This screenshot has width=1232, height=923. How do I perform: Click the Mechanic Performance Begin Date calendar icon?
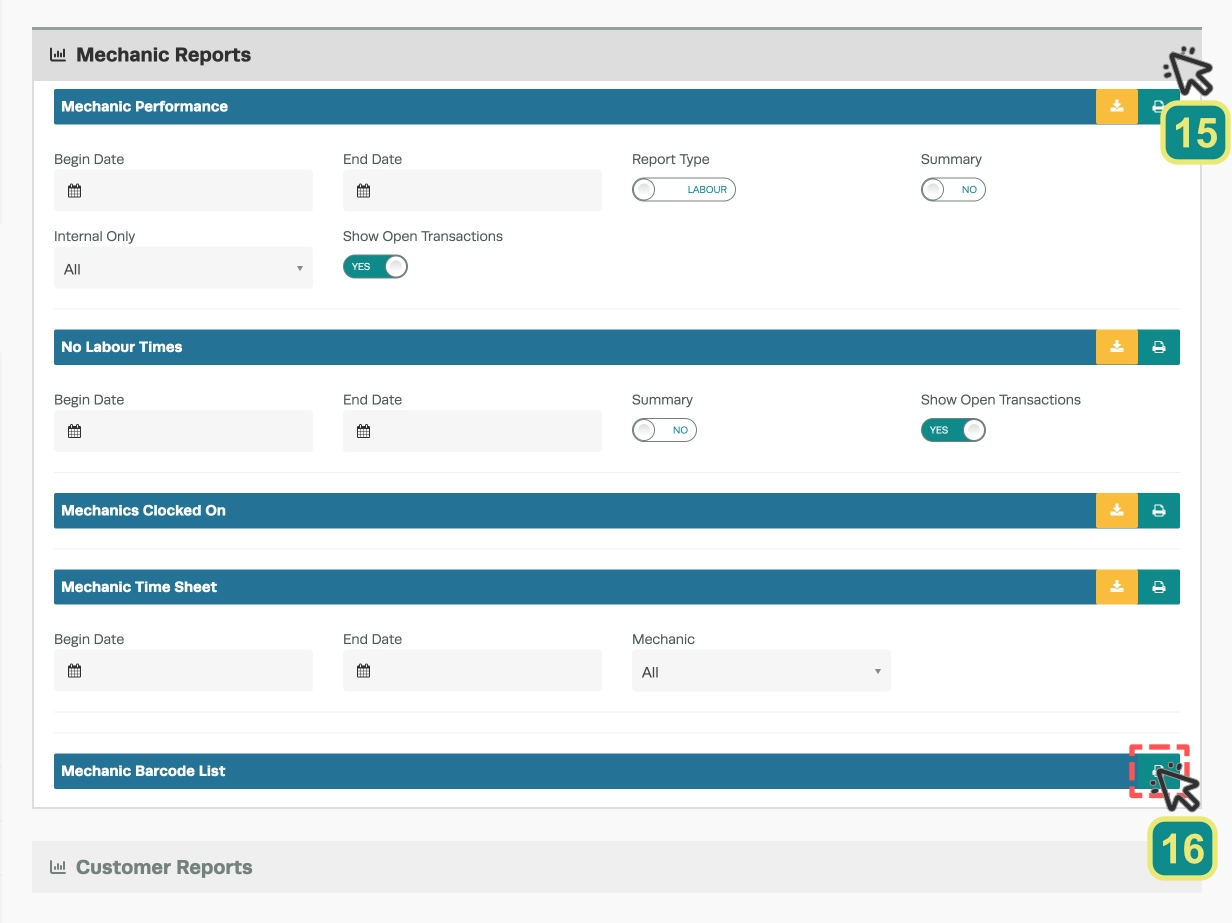coord(74,191)
